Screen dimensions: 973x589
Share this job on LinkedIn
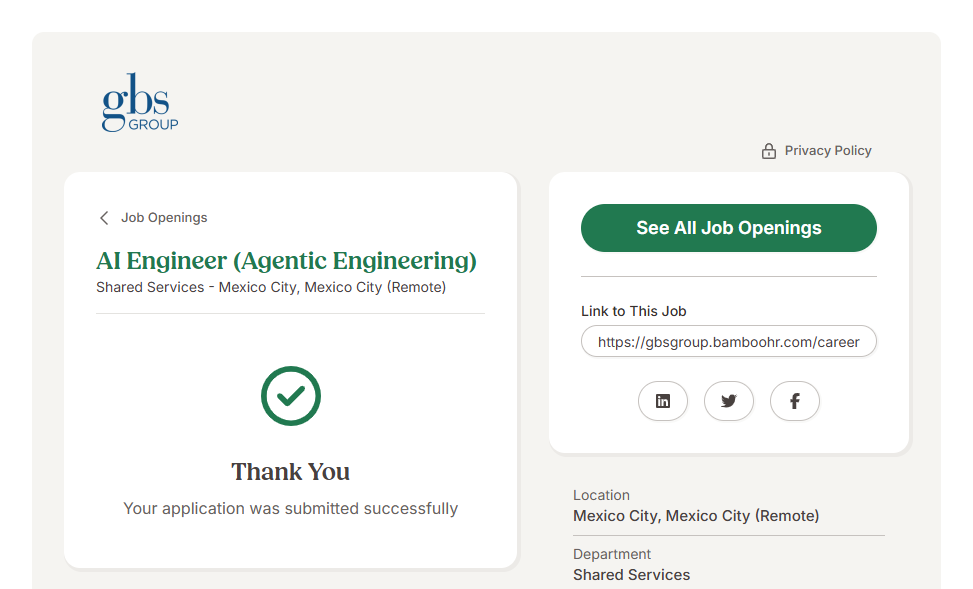click(663, 401)
